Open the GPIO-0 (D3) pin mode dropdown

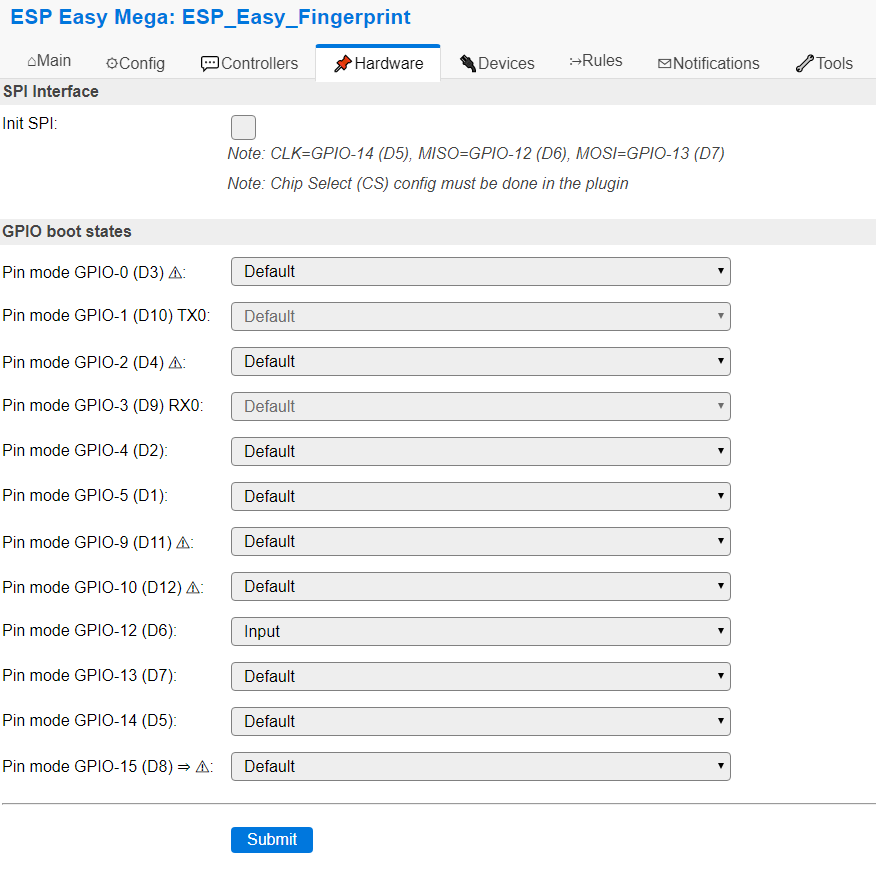click(480, 272)
